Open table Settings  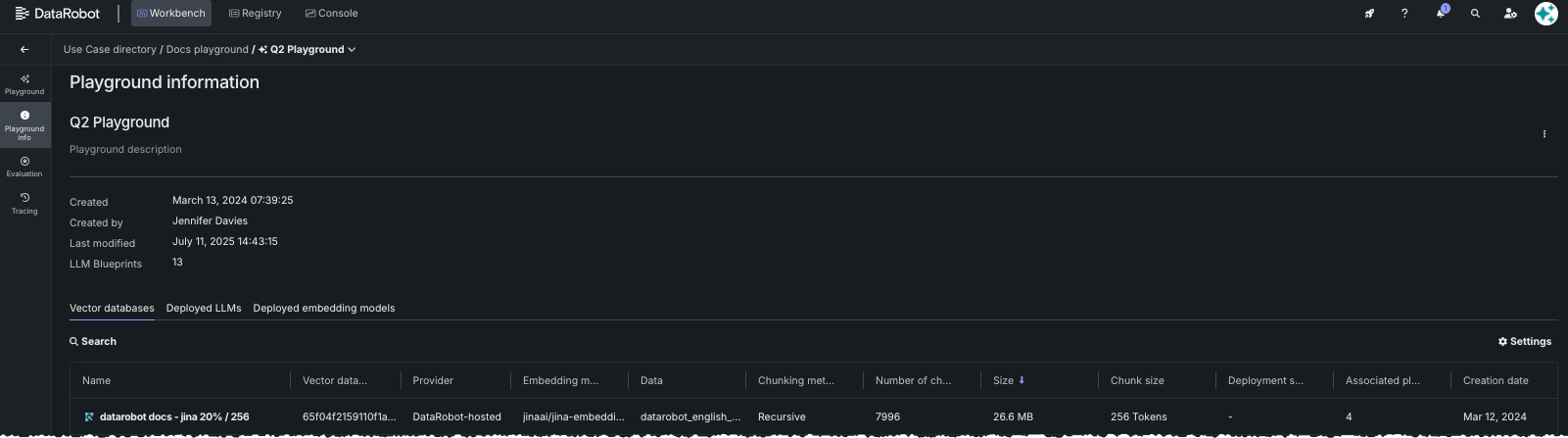click(1525, 341)
